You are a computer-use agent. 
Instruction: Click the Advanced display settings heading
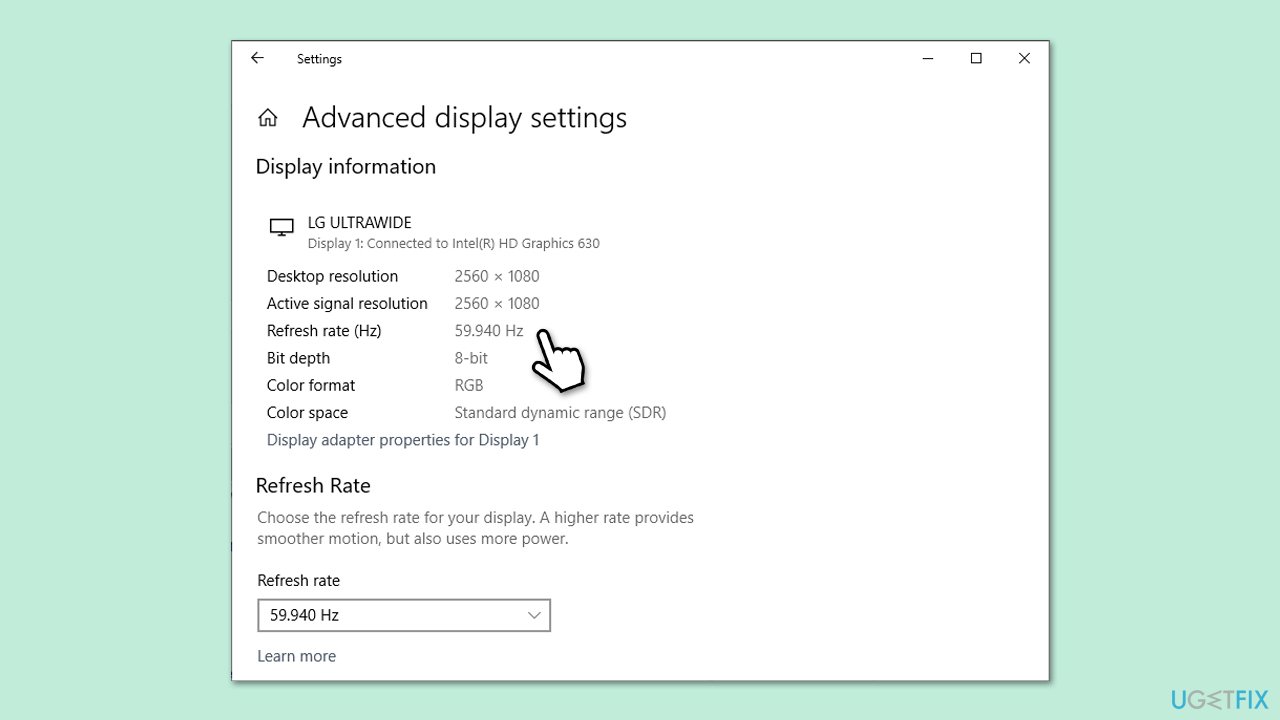464,118
